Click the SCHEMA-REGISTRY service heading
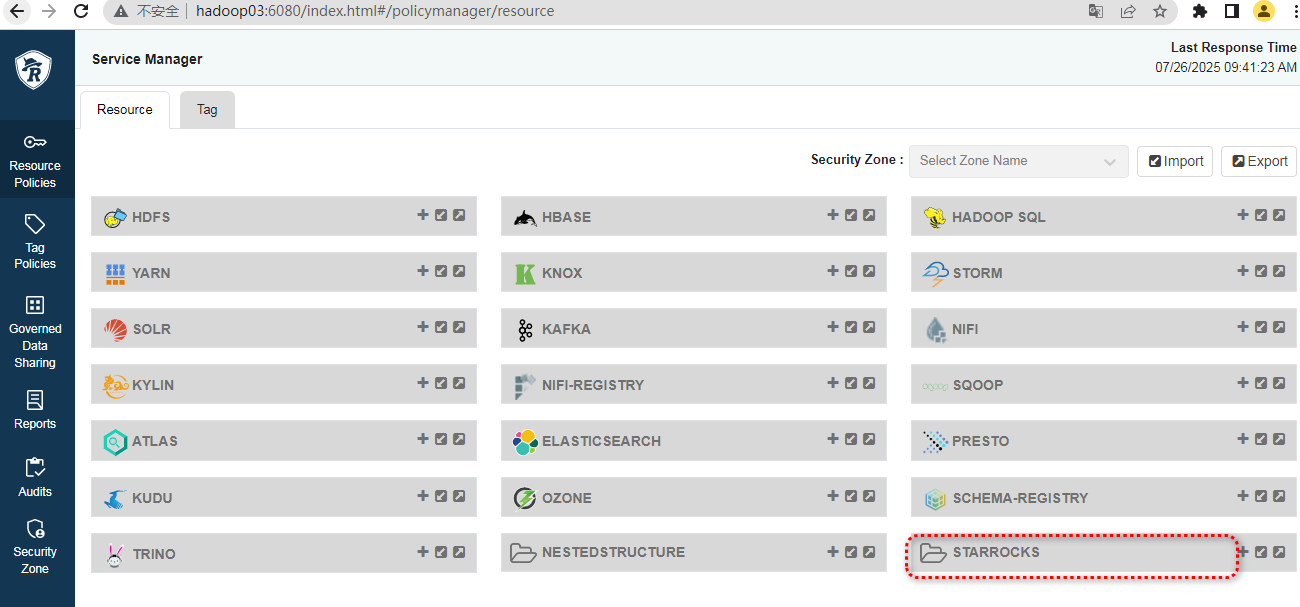This screenshot has width=1300, height=607. click(x=1020, y=498)
